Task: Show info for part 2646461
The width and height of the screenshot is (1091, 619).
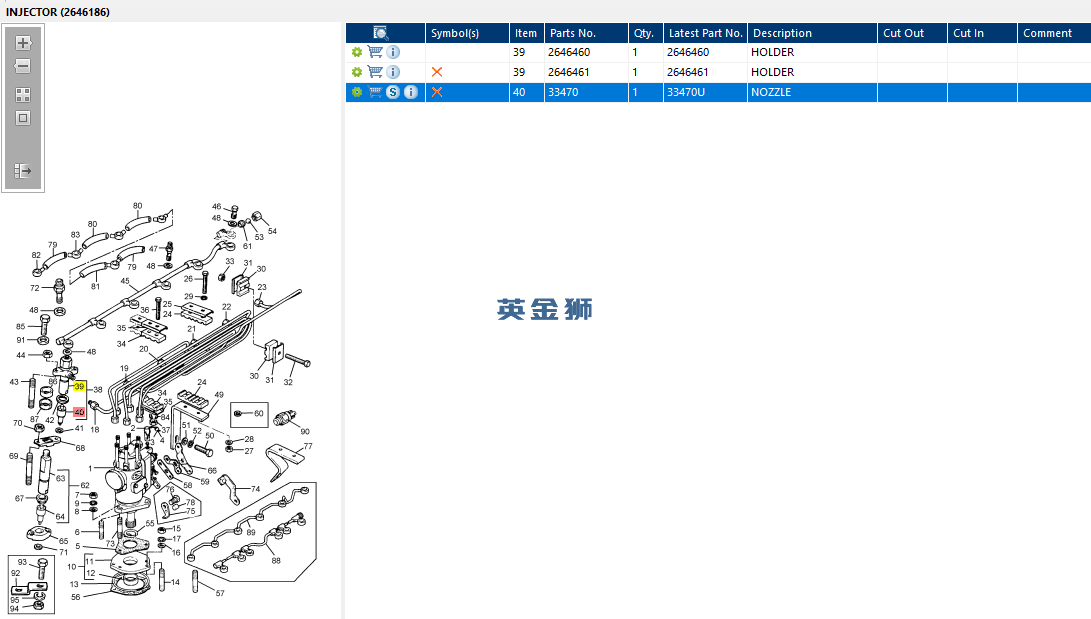Action: coord(393,72)
